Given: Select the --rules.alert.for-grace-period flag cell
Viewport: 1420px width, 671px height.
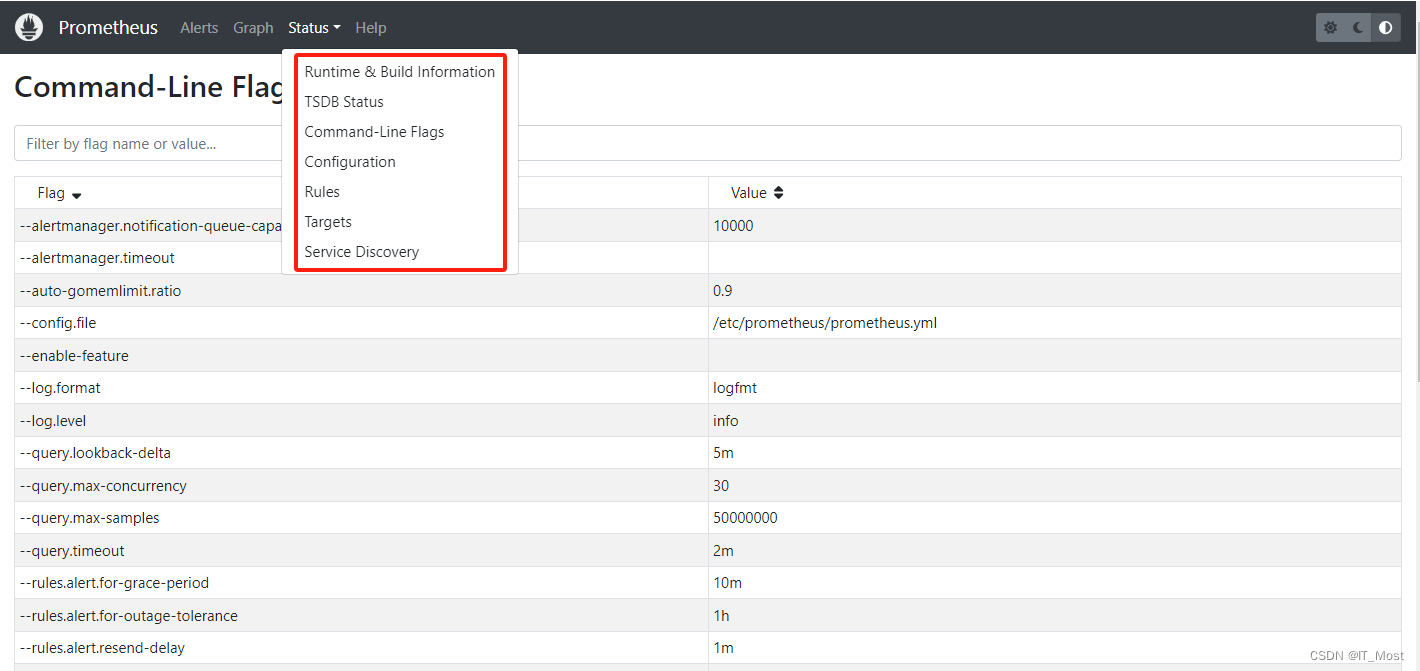Looking at the screenshot, I should click(x=361, y=583).
